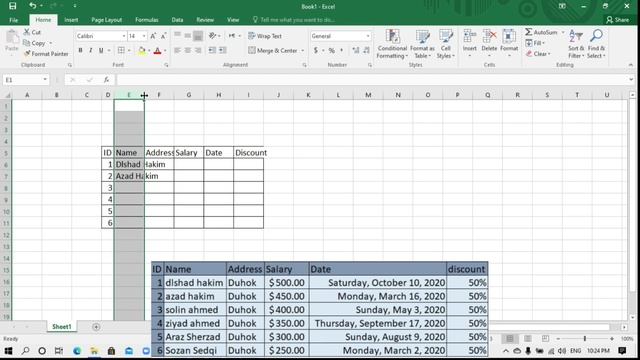
Task: Open the General number format dropdown
Action: 368,36
